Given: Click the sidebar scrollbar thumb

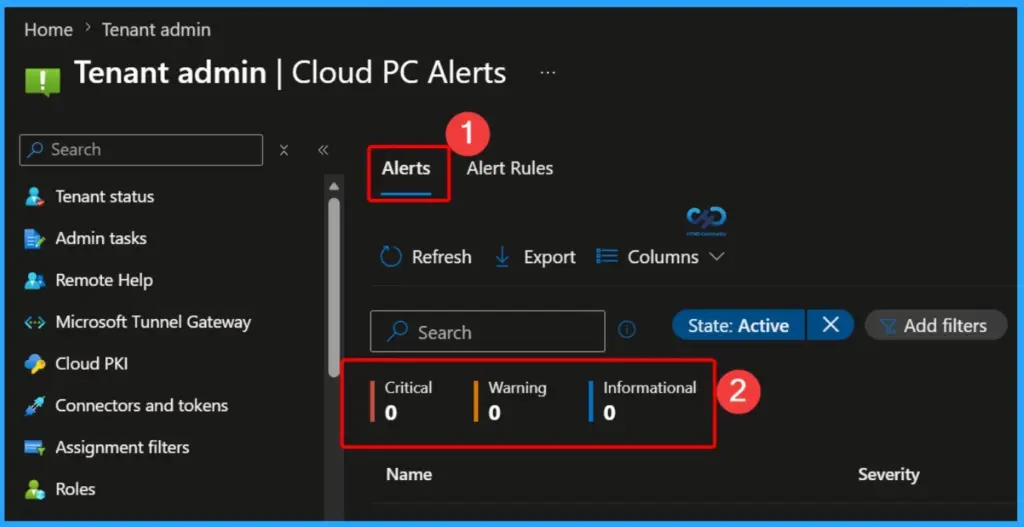Looking at the screenshot, I should [334, 286].
